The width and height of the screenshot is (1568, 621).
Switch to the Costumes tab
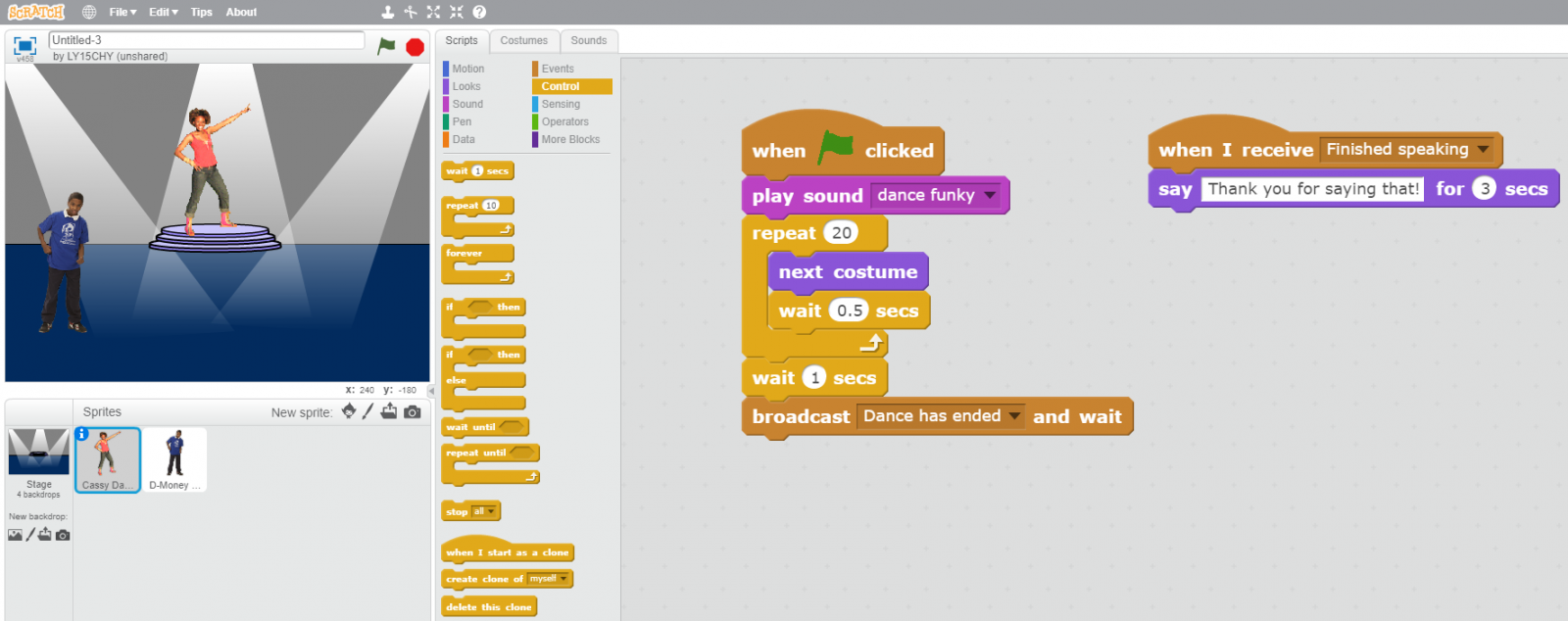pyautogui.click(x=523, y=40)
